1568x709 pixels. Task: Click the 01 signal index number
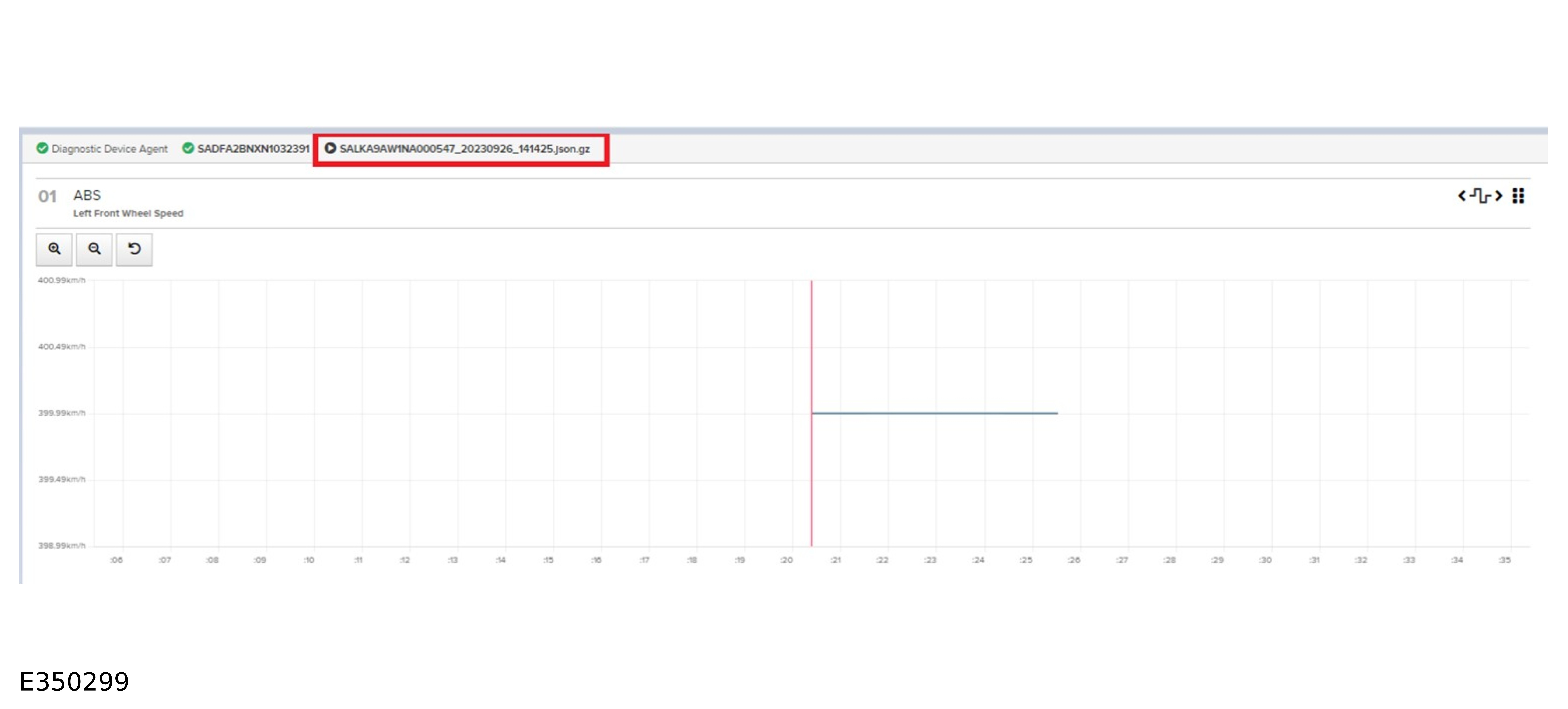pyautogui.click(x=47, y=197)
